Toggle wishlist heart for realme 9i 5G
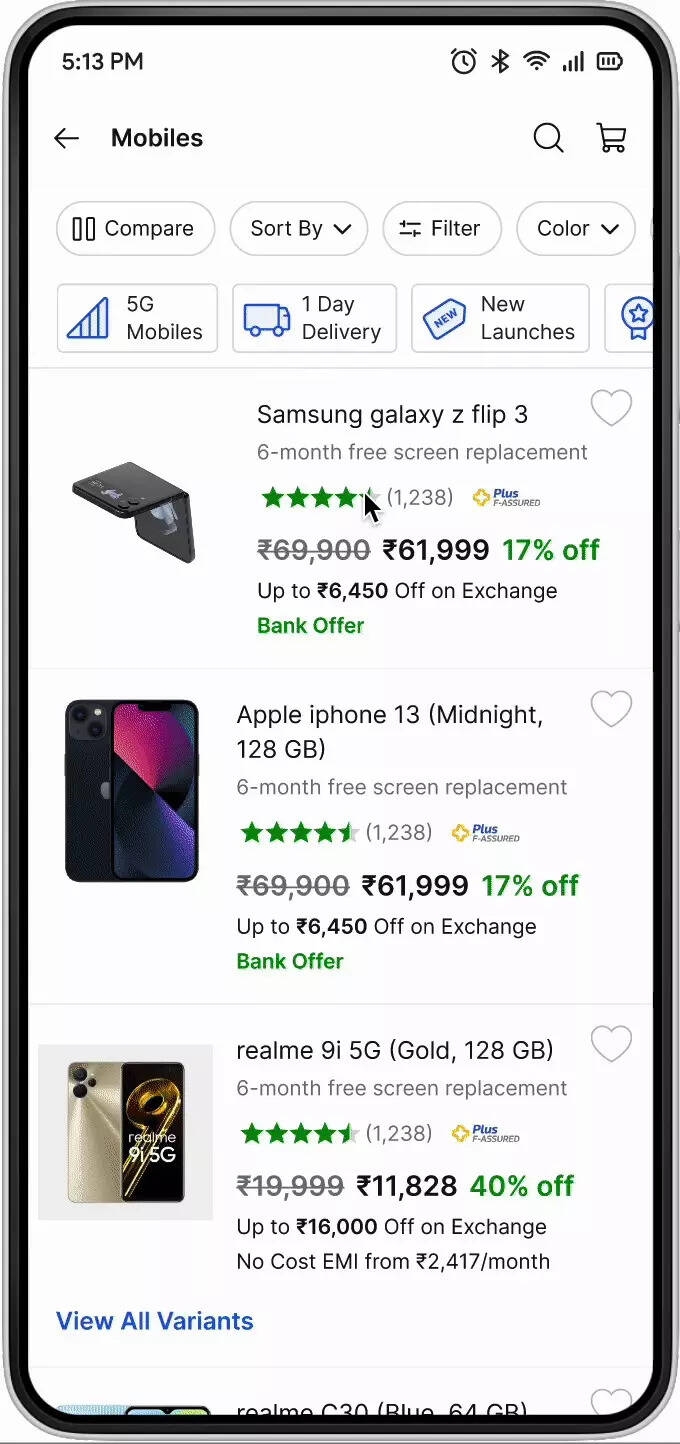680x1444 pixels. [611, 1044]
